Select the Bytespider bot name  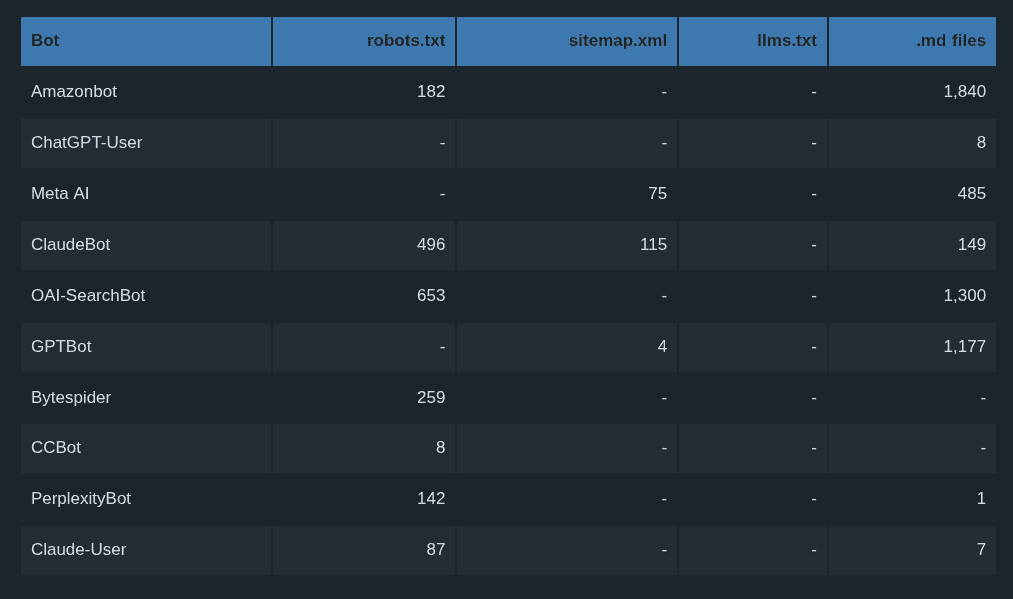71,398
